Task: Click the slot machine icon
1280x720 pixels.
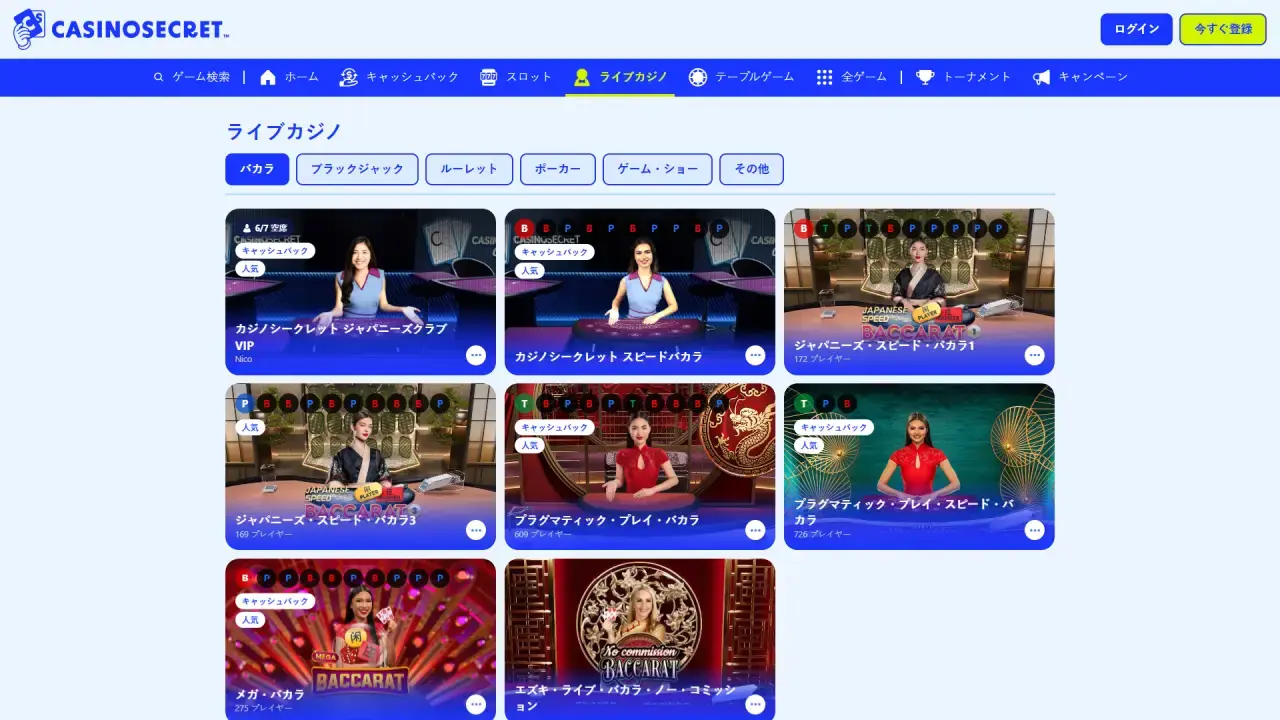Action: (x=488, y=77)
